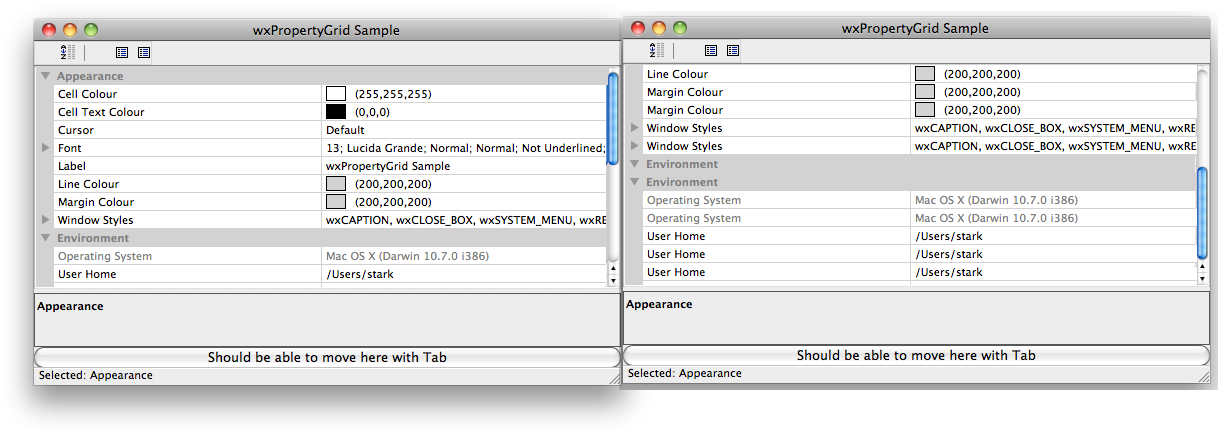Click the /Users/stark value in left window
The height and width of the screenshot is (433, 1218).
tap(361, 274)
